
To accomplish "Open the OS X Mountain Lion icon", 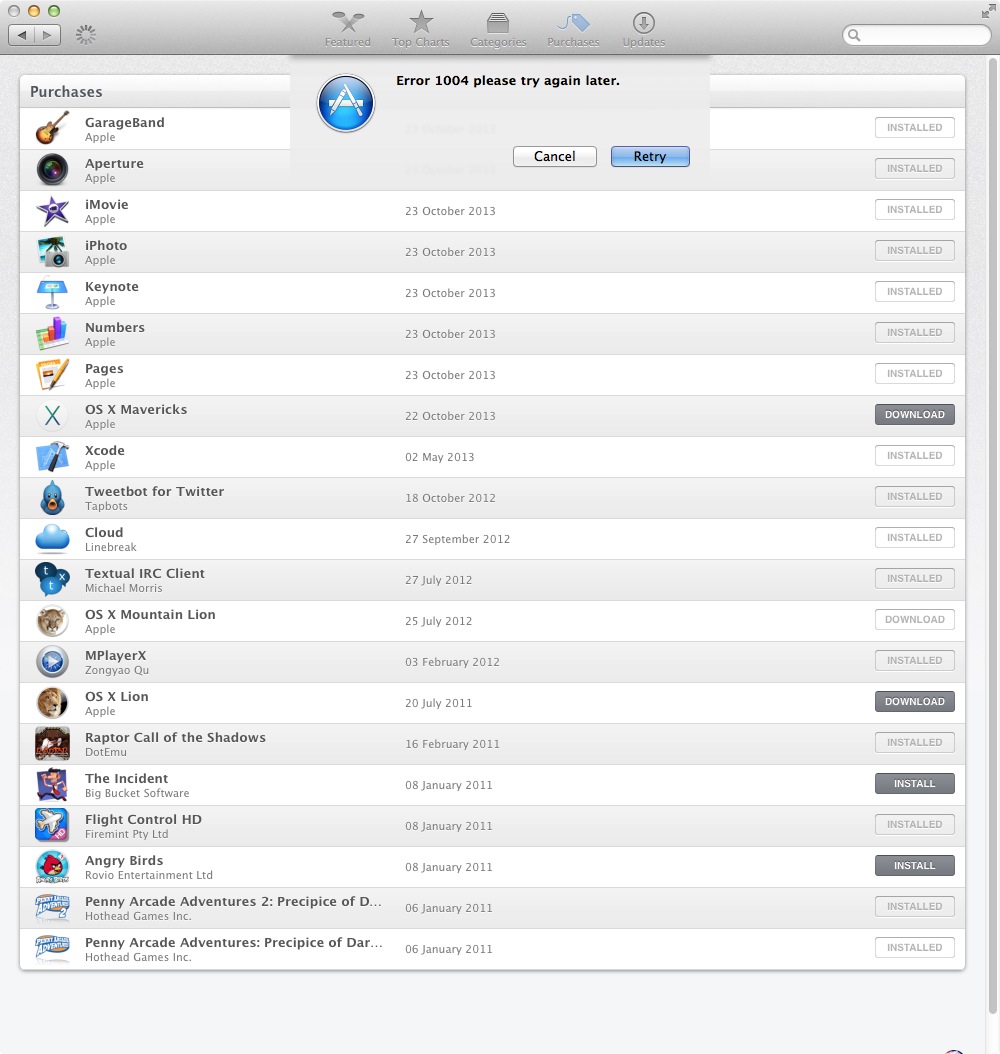I will [x=52, y=620].
